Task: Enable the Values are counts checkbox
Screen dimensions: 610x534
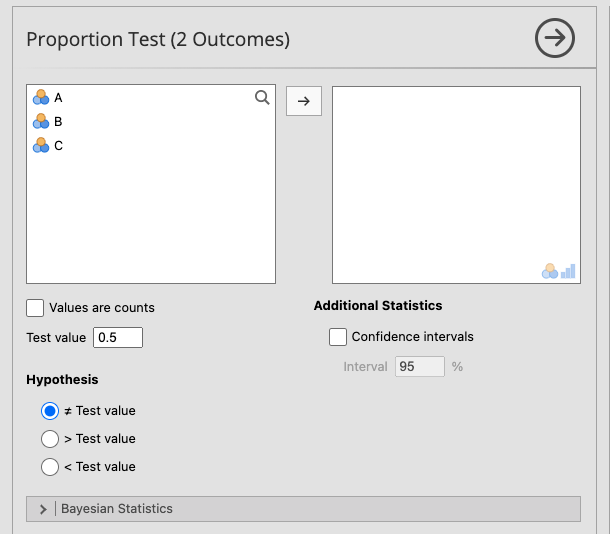Action: pos(35,307)
